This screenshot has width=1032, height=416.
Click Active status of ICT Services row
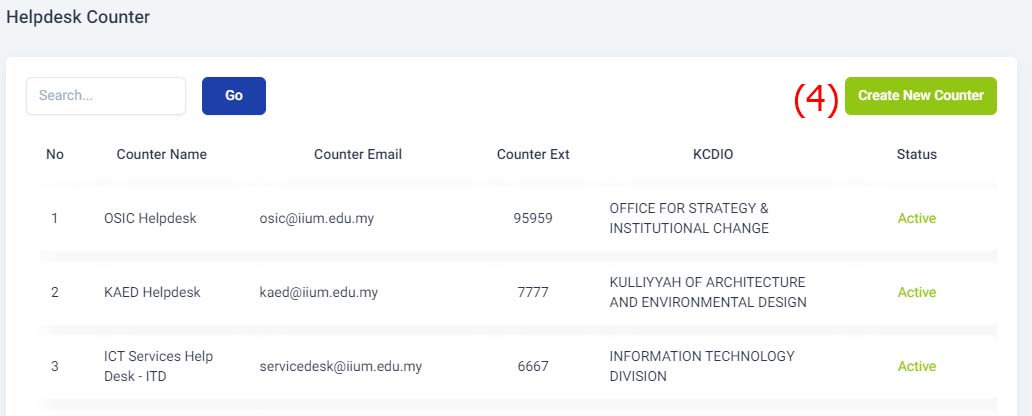click(917, 366)
